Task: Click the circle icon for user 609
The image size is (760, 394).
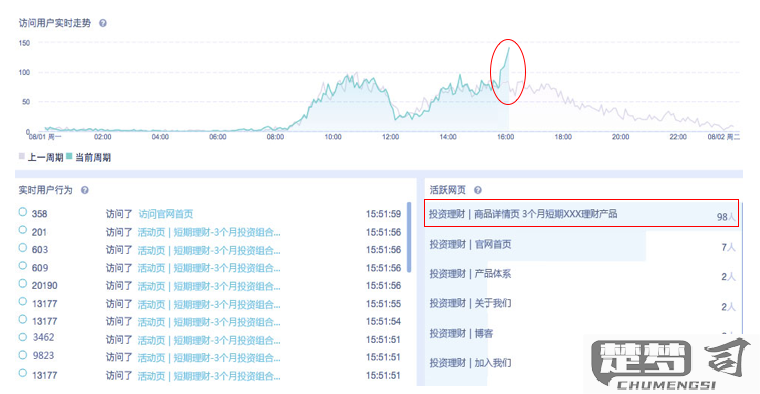Action: pos(22,266)
